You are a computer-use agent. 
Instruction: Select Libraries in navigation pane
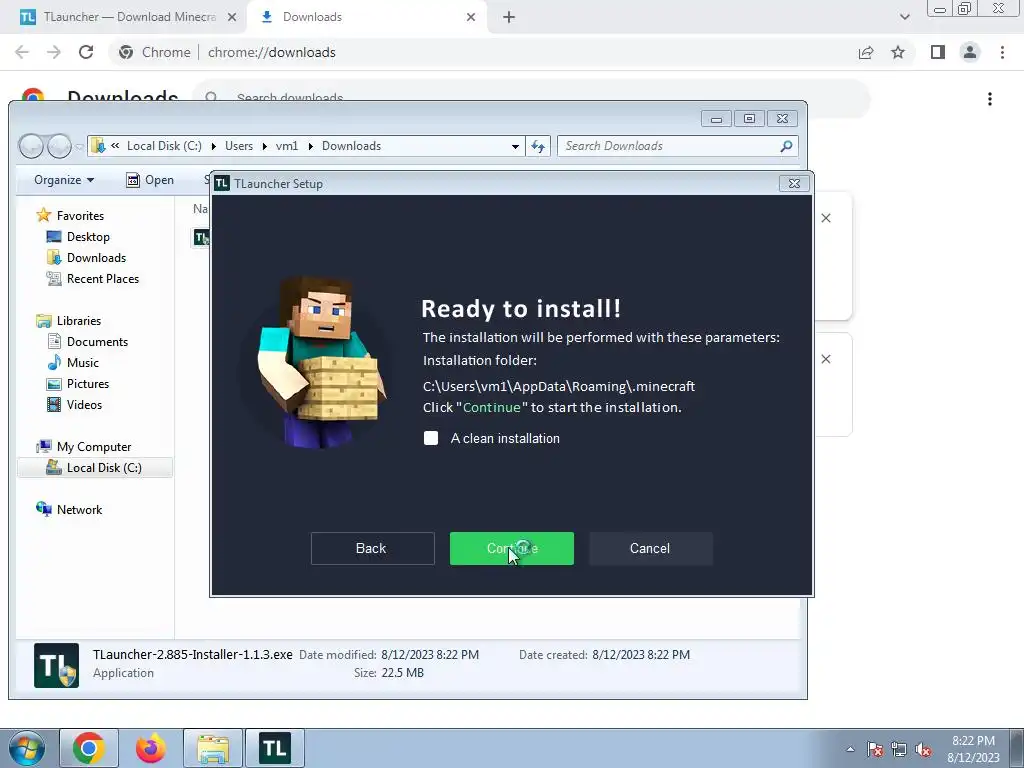coord(79,321)
